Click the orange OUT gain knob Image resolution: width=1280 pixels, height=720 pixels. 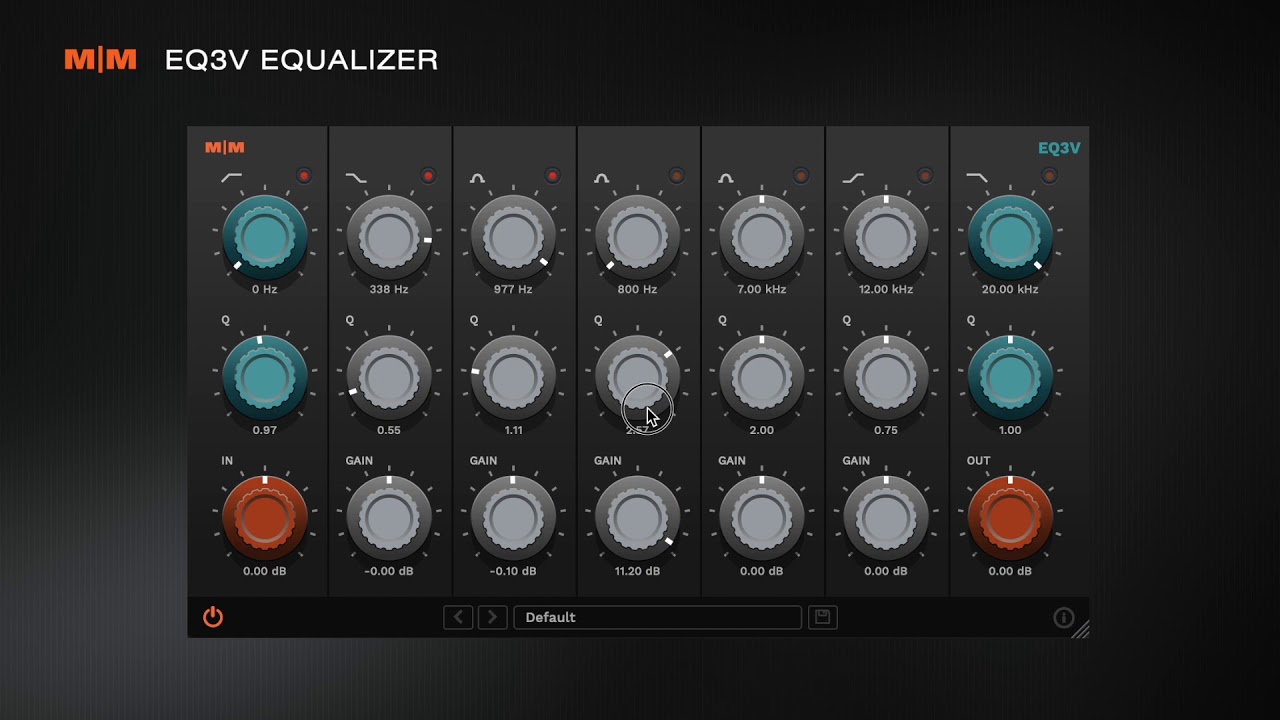[1010, 519]
